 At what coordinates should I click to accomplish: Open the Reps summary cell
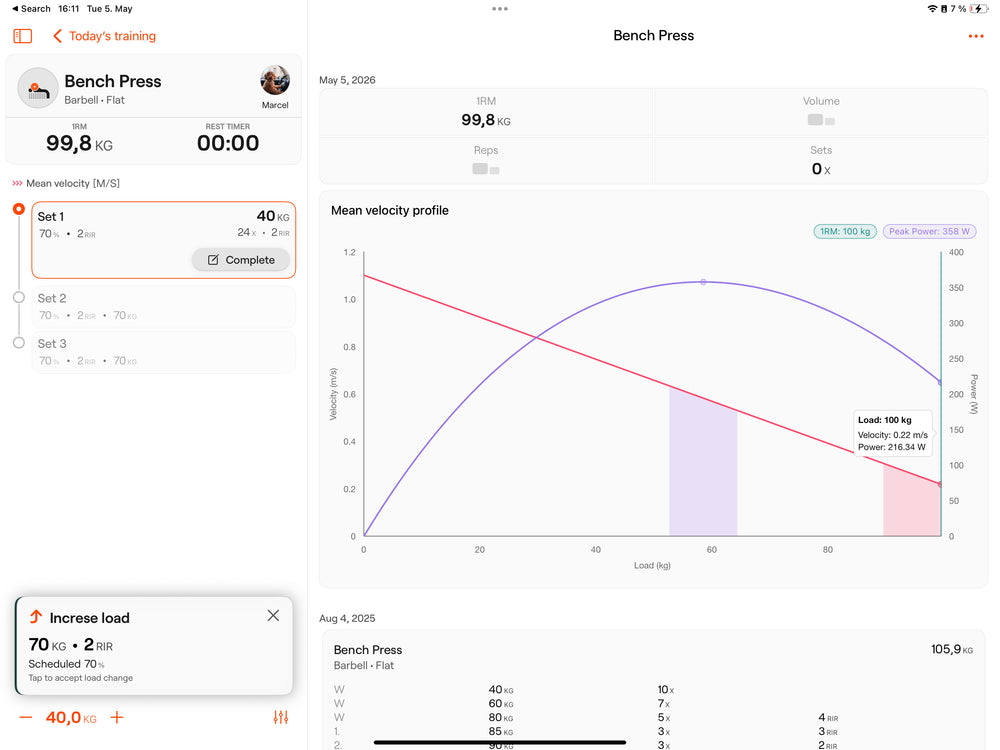(486, 161)
